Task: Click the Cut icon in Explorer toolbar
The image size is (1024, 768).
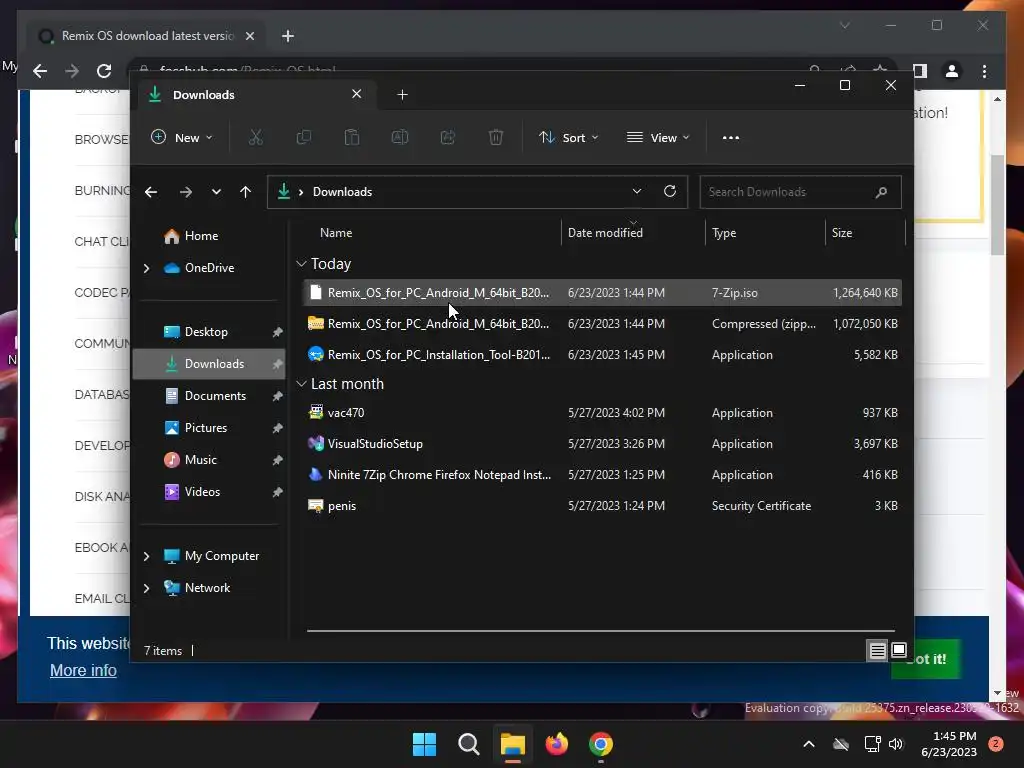Action: pyautogui.click(x=255, y=137)
